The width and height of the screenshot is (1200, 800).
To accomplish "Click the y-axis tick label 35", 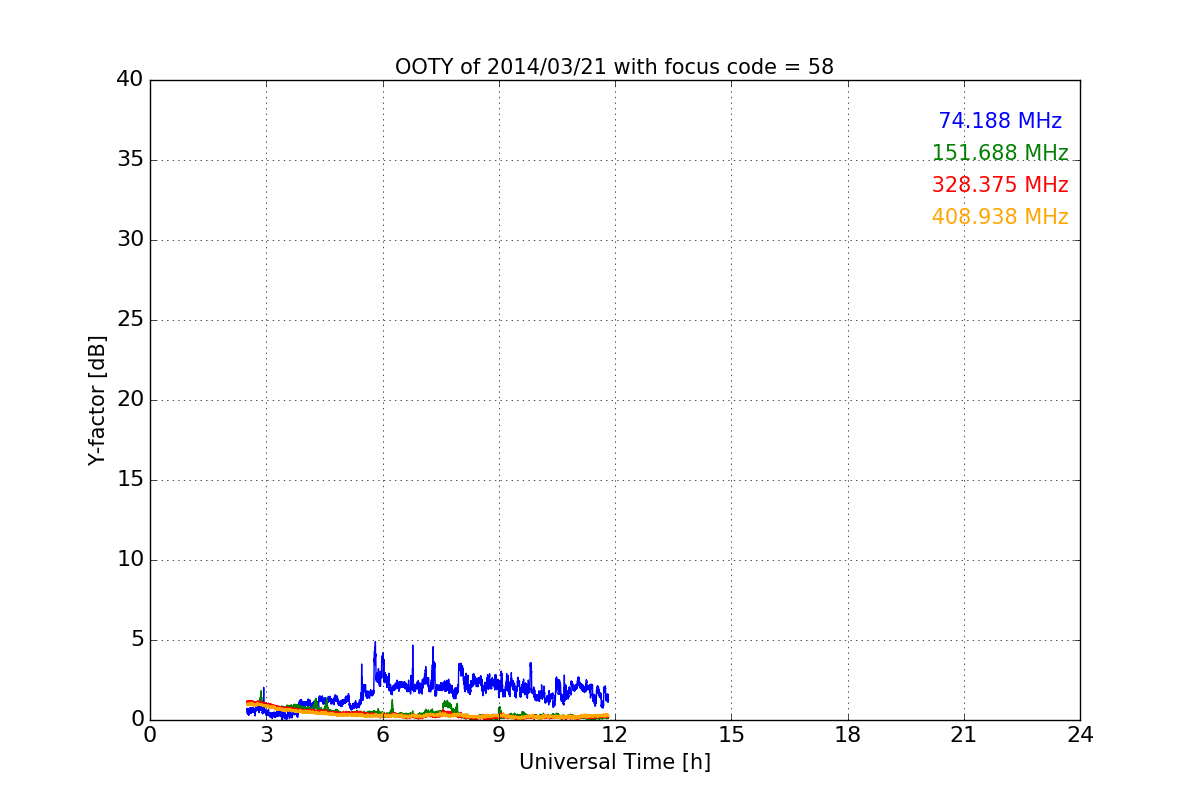I will [x=130, y=160].
